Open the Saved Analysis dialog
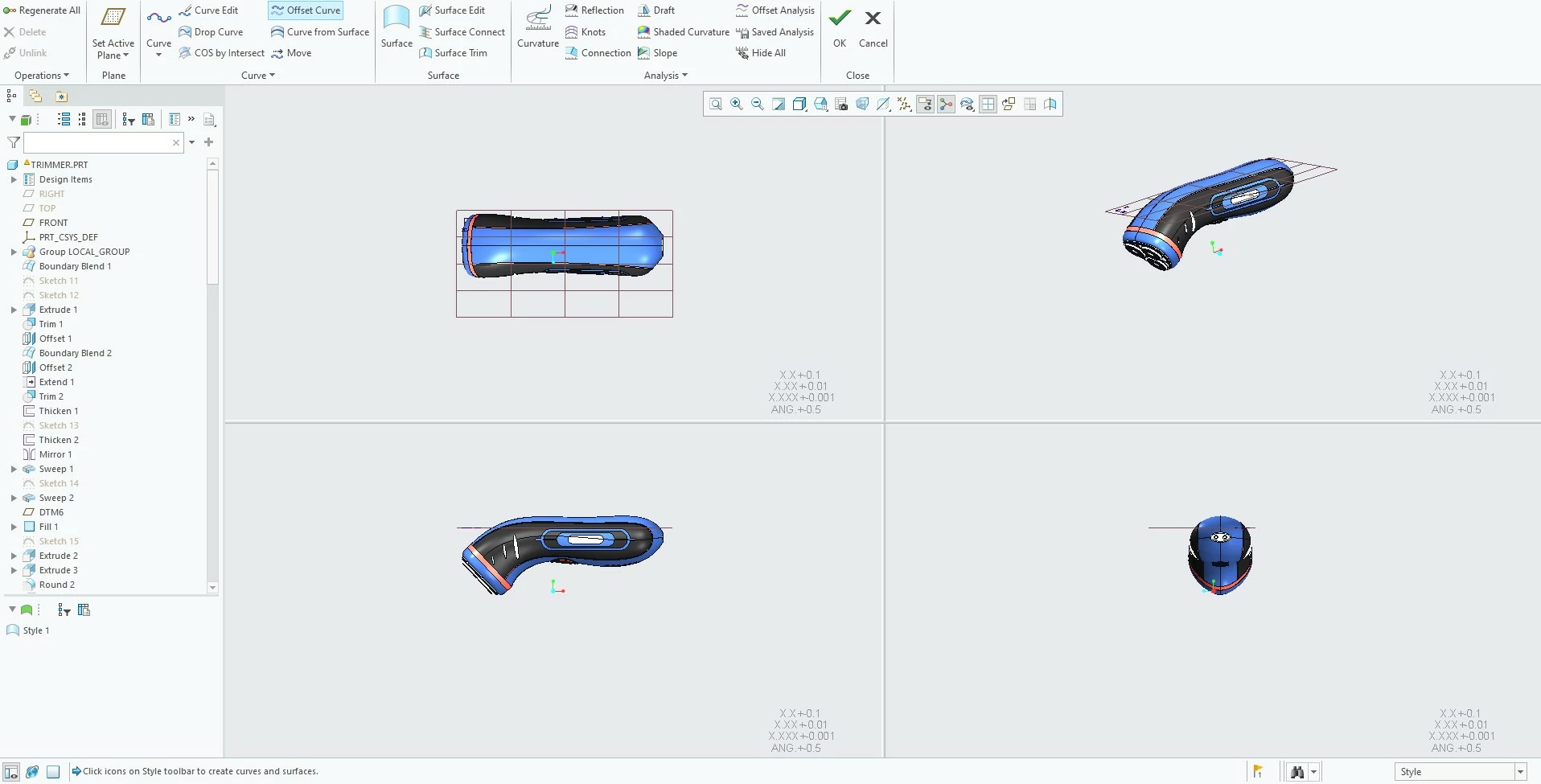Viewport: 1541px width, 784px height. pyautogui.click(x=775, y=32)
